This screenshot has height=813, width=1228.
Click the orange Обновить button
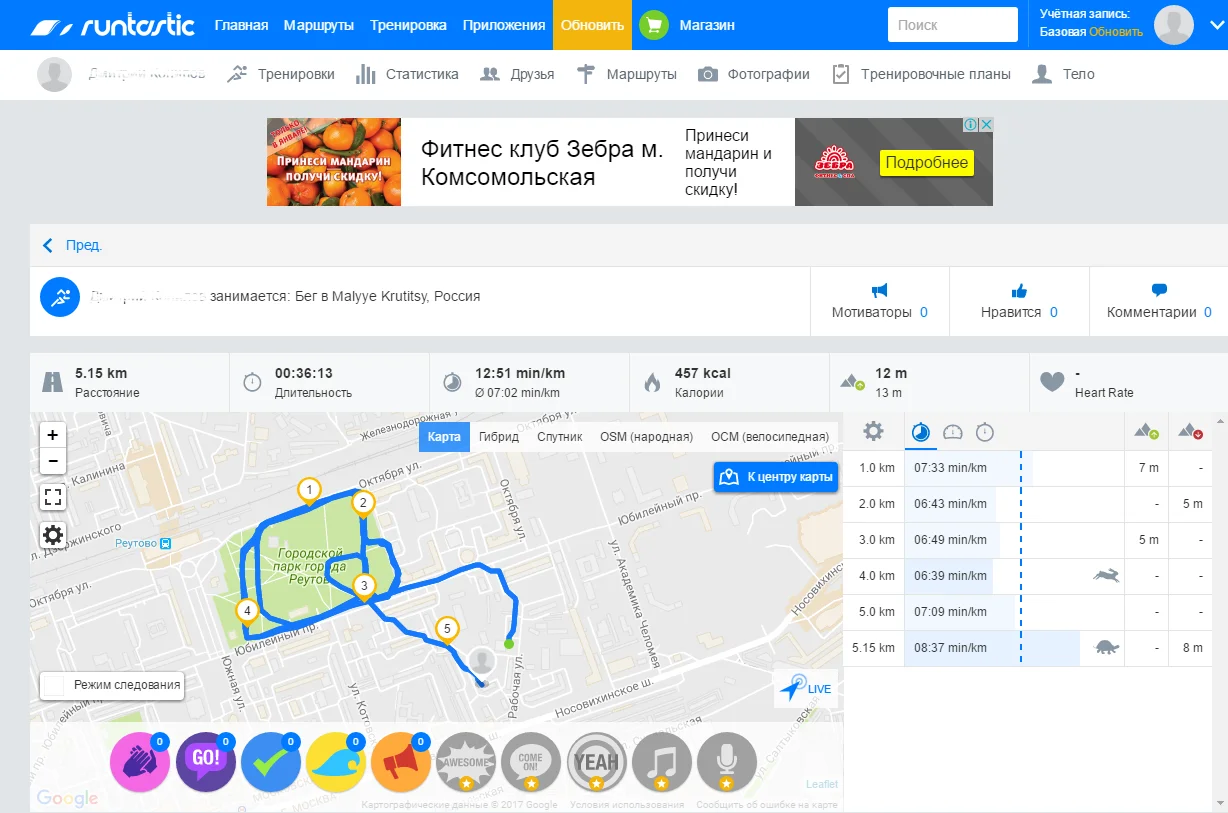pos(592,25)
